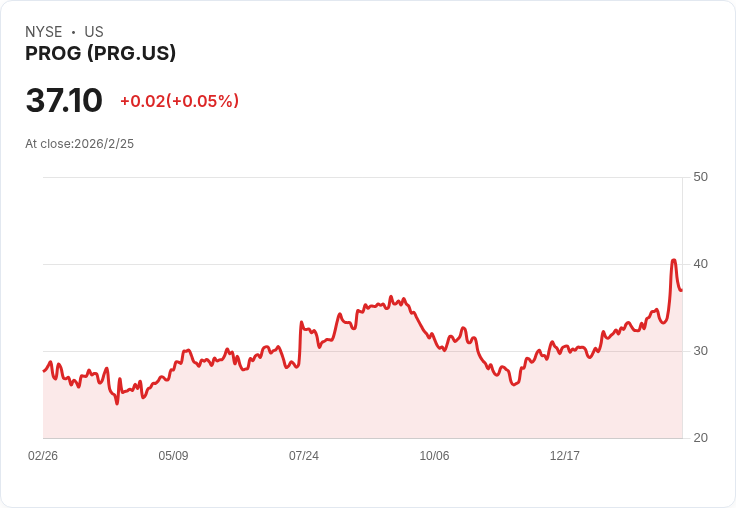Click the 02/26 date axis label
736x508 pixels.
tap(43, 456)
